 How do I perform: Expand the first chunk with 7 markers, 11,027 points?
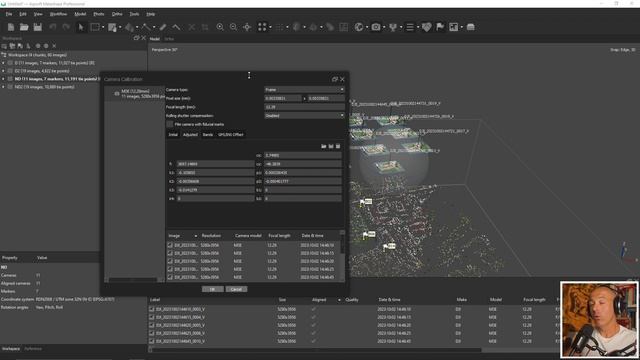coord(3,63)
